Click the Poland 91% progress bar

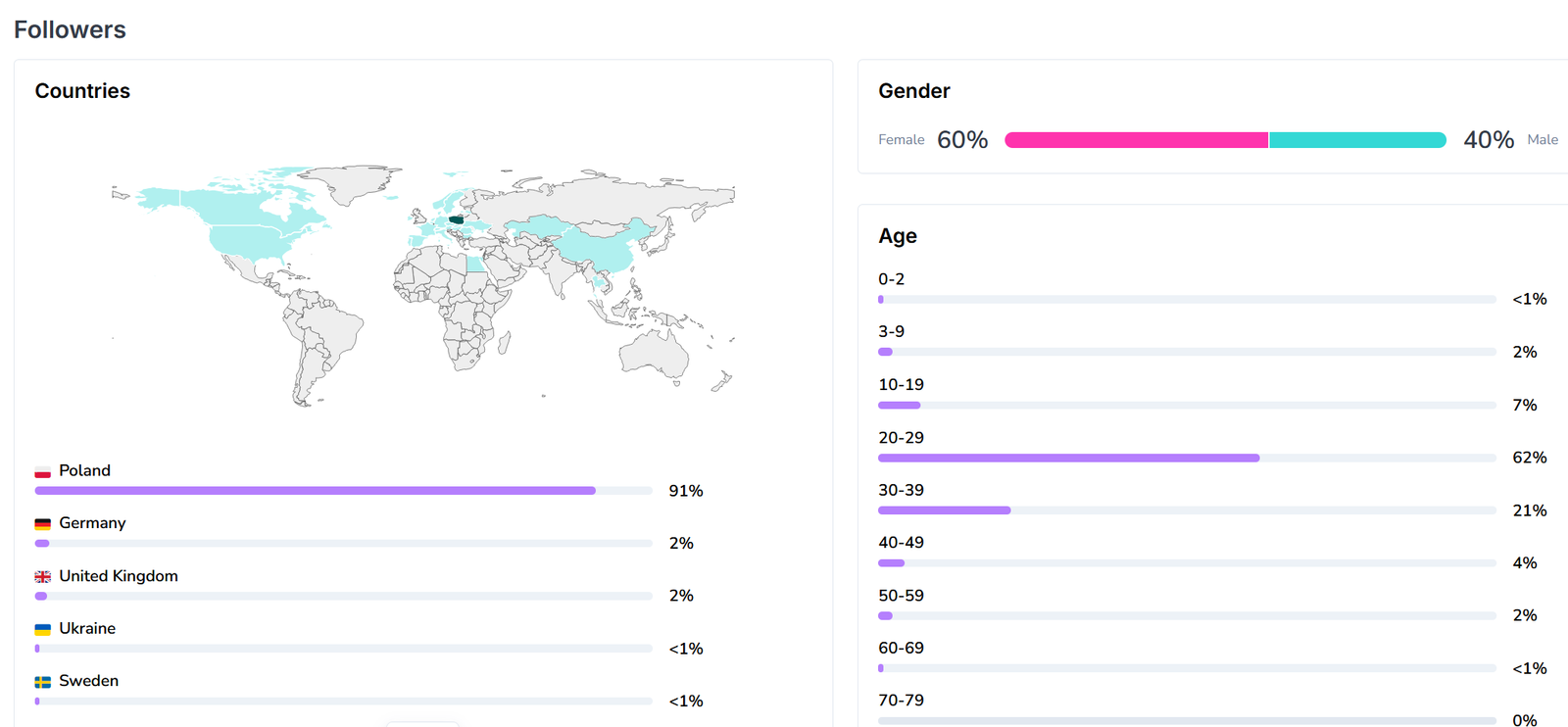315,491
